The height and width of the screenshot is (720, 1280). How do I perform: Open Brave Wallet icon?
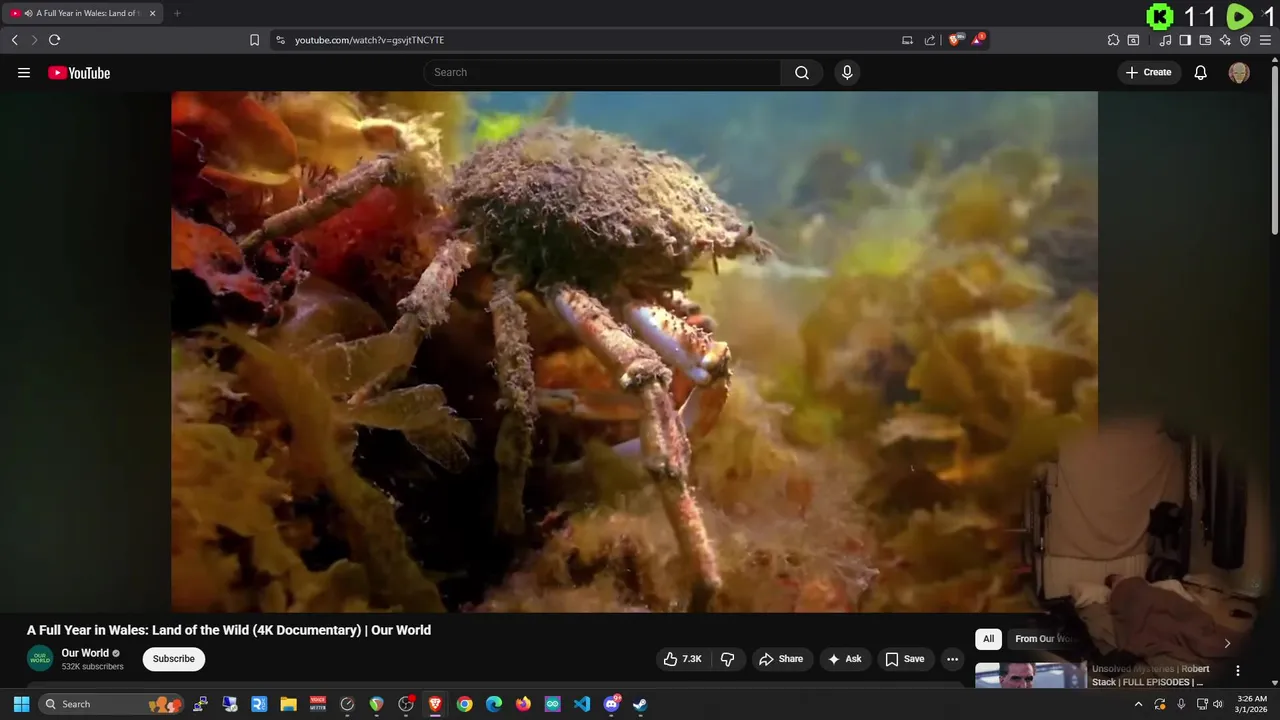pos(1205,40)
